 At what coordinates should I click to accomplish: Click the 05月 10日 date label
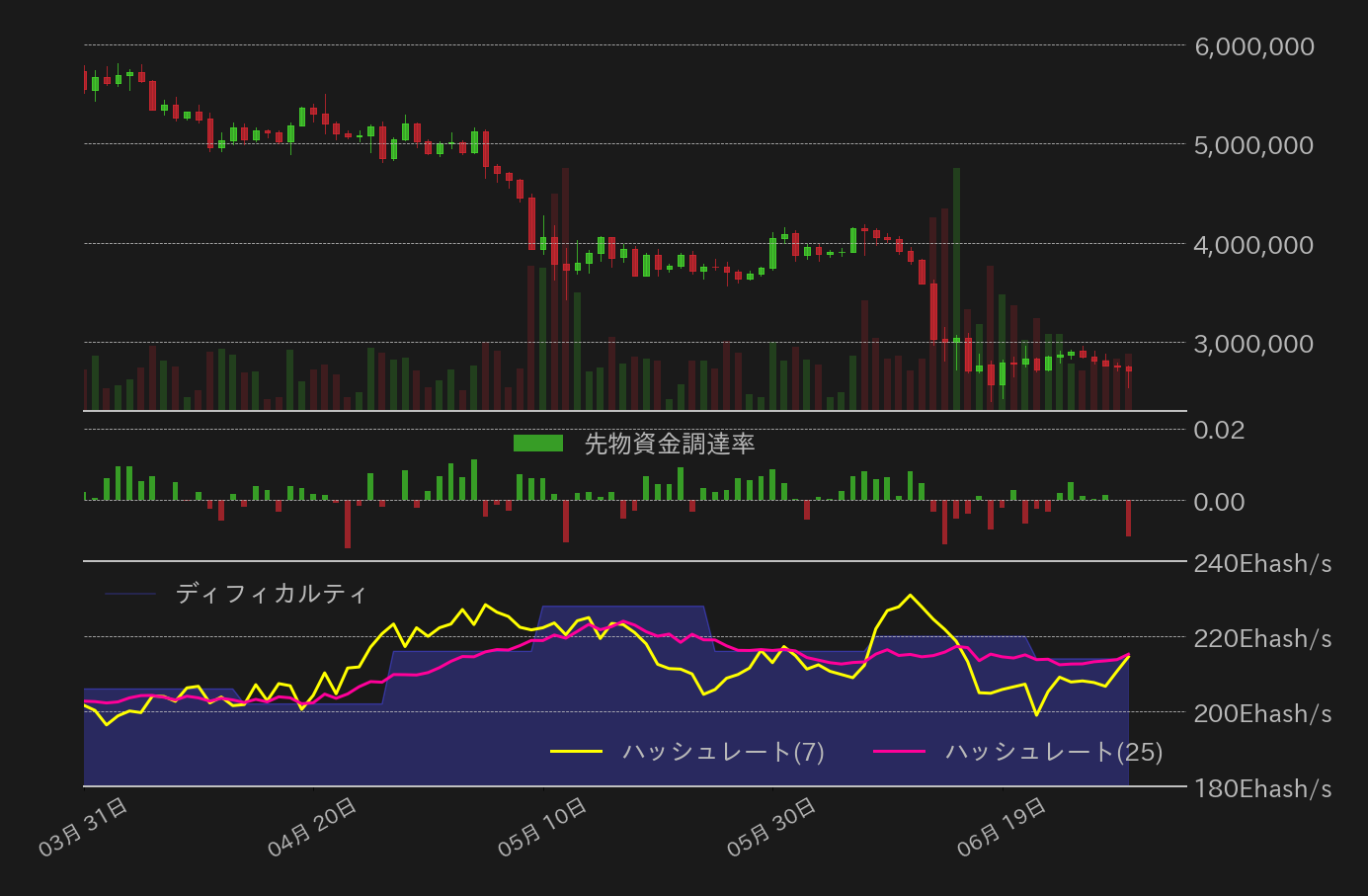(x=543, y=827)
